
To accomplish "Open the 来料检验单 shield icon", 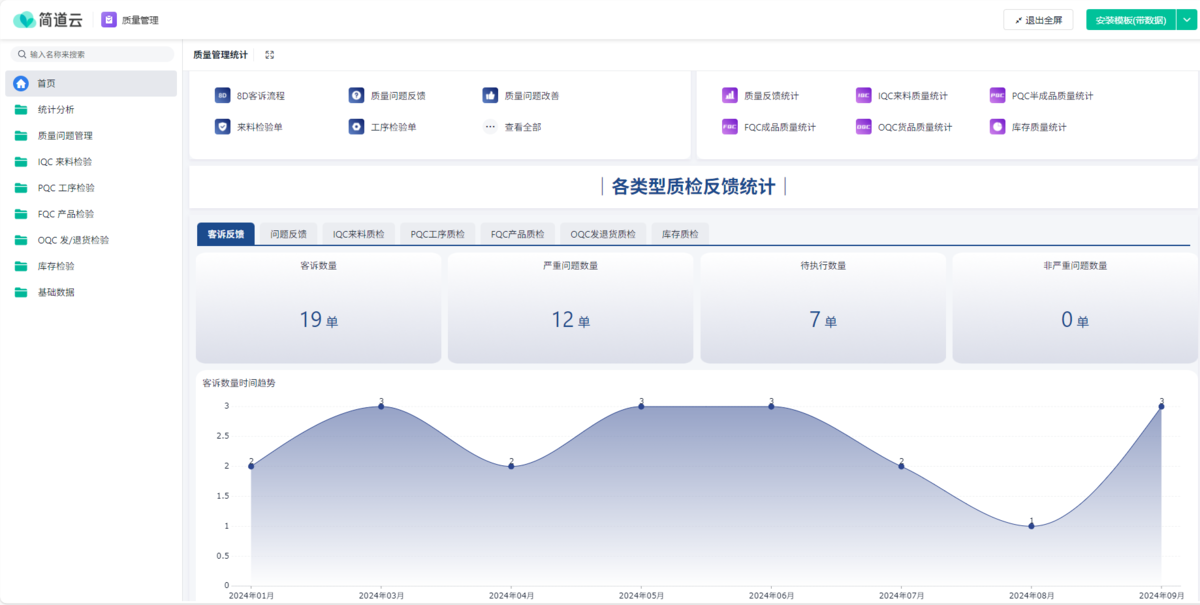I will (223, 127).
